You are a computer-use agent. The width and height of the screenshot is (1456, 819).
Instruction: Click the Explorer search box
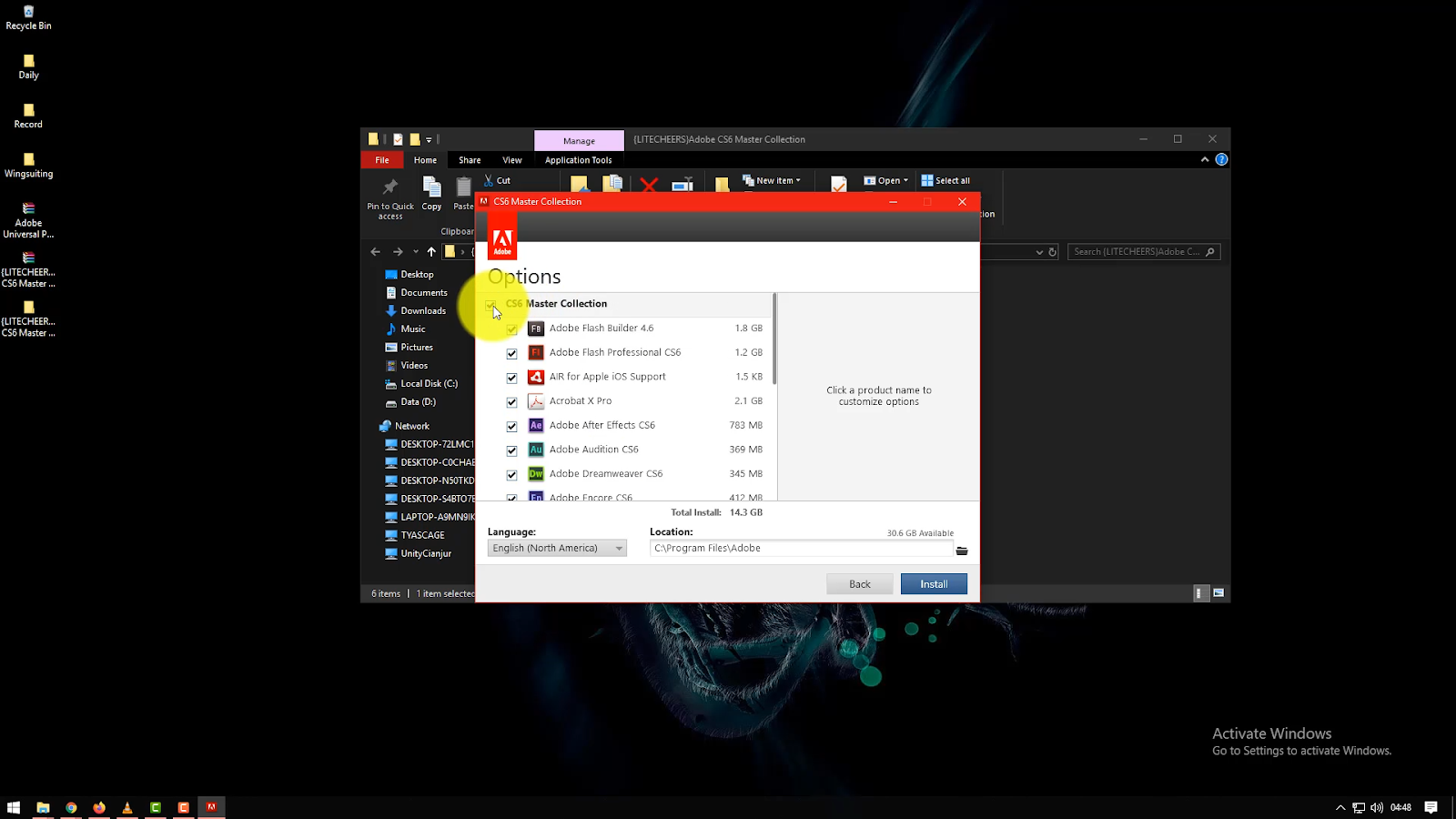[1144, 252]
